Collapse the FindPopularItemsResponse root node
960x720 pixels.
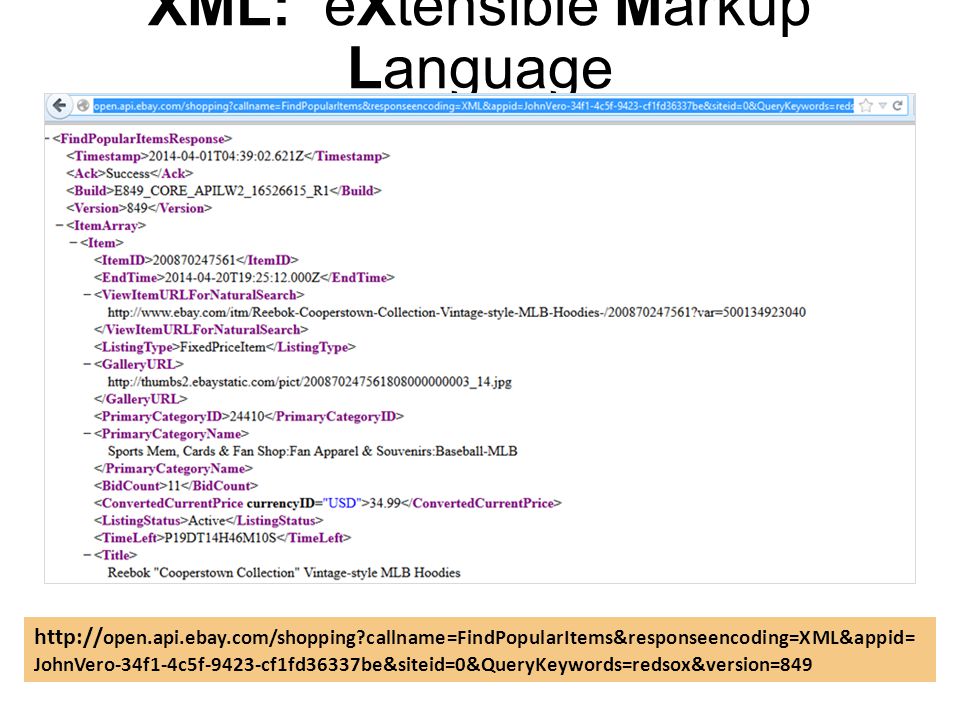[47, 139]
